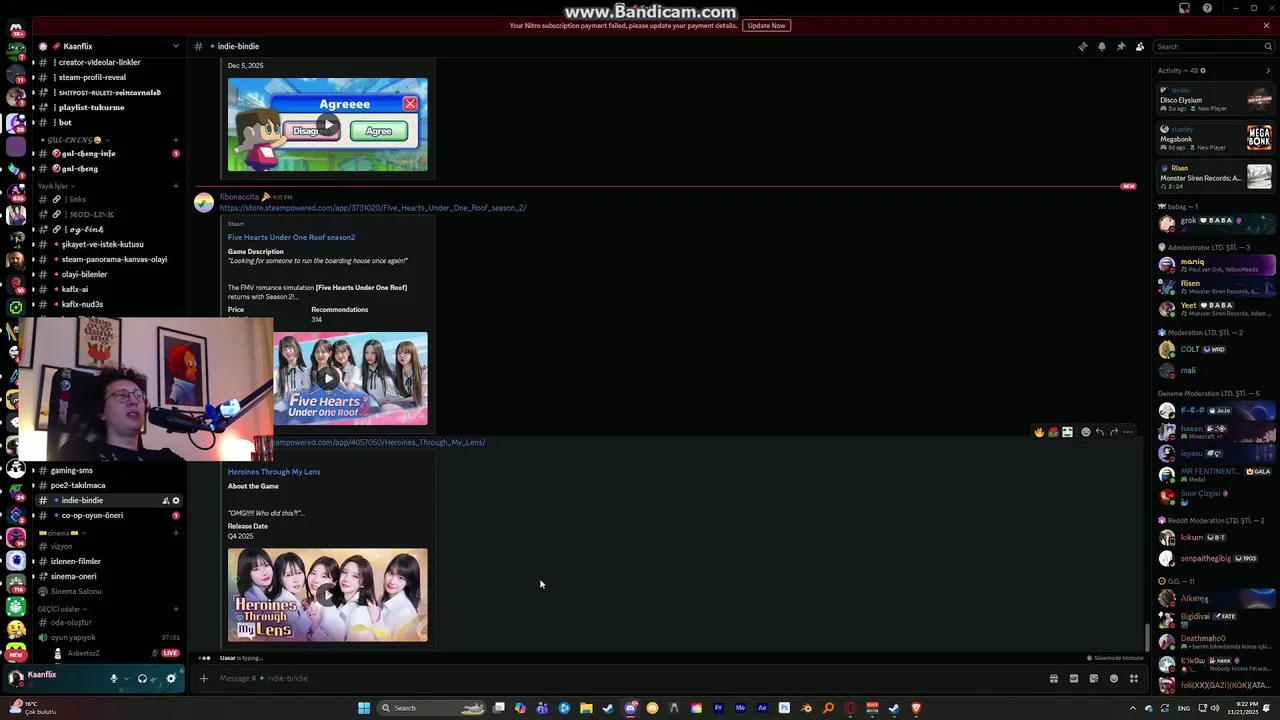Image resolution: width=1280 pixels, height=720 pixels.
Task: Open indie-bindie channel settings gear
Action: pyautogui.click(x=176, y=500)
